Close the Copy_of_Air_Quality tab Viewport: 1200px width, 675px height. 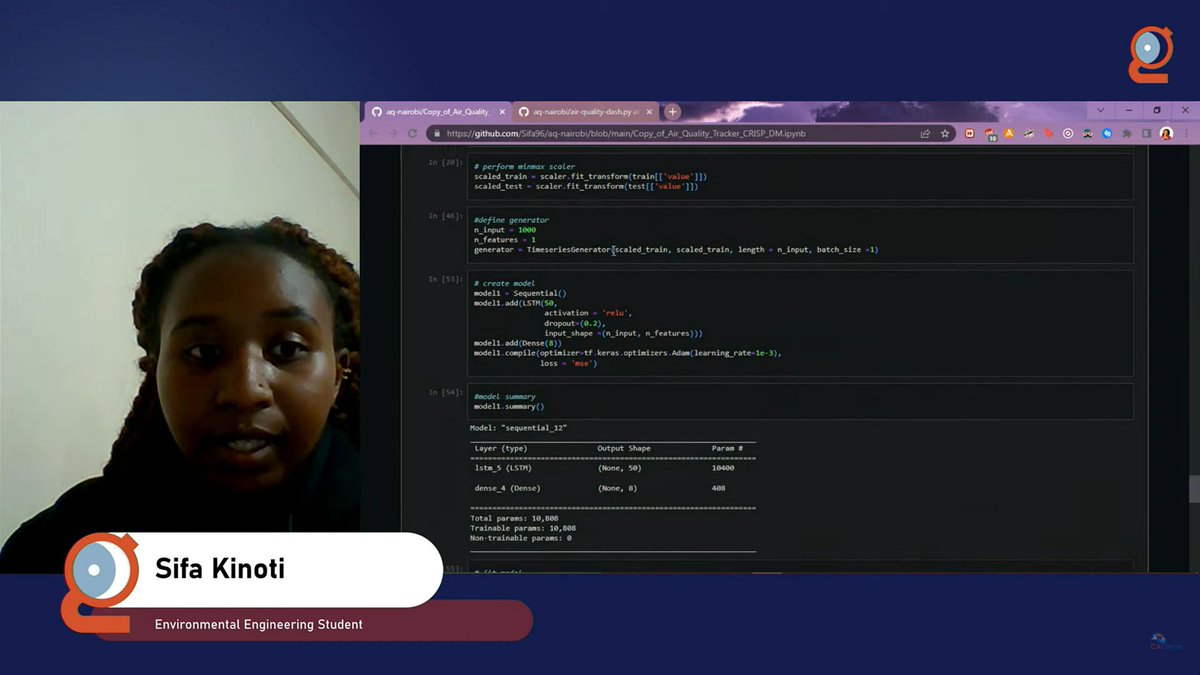click(501, 112)
